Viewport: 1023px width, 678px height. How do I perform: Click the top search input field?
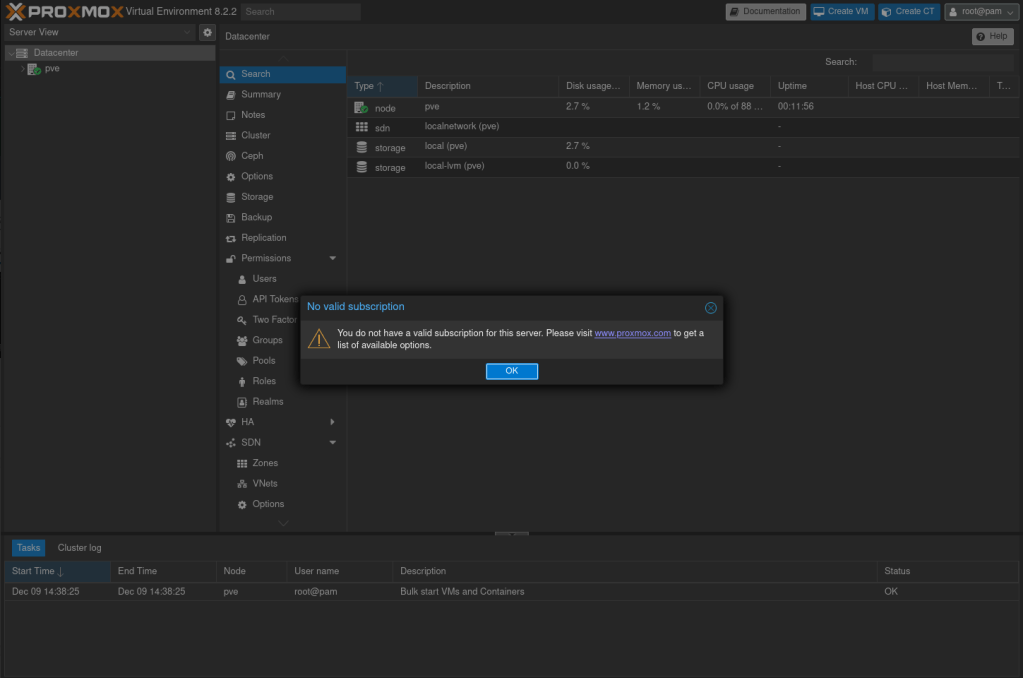(300, 12)
